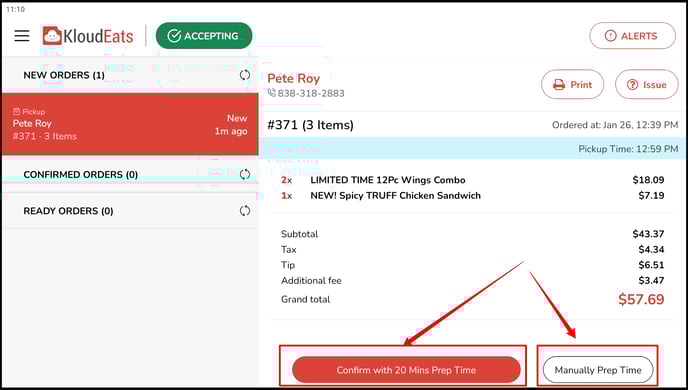Refresh the Ready Orders list

(x=245, y=211)
